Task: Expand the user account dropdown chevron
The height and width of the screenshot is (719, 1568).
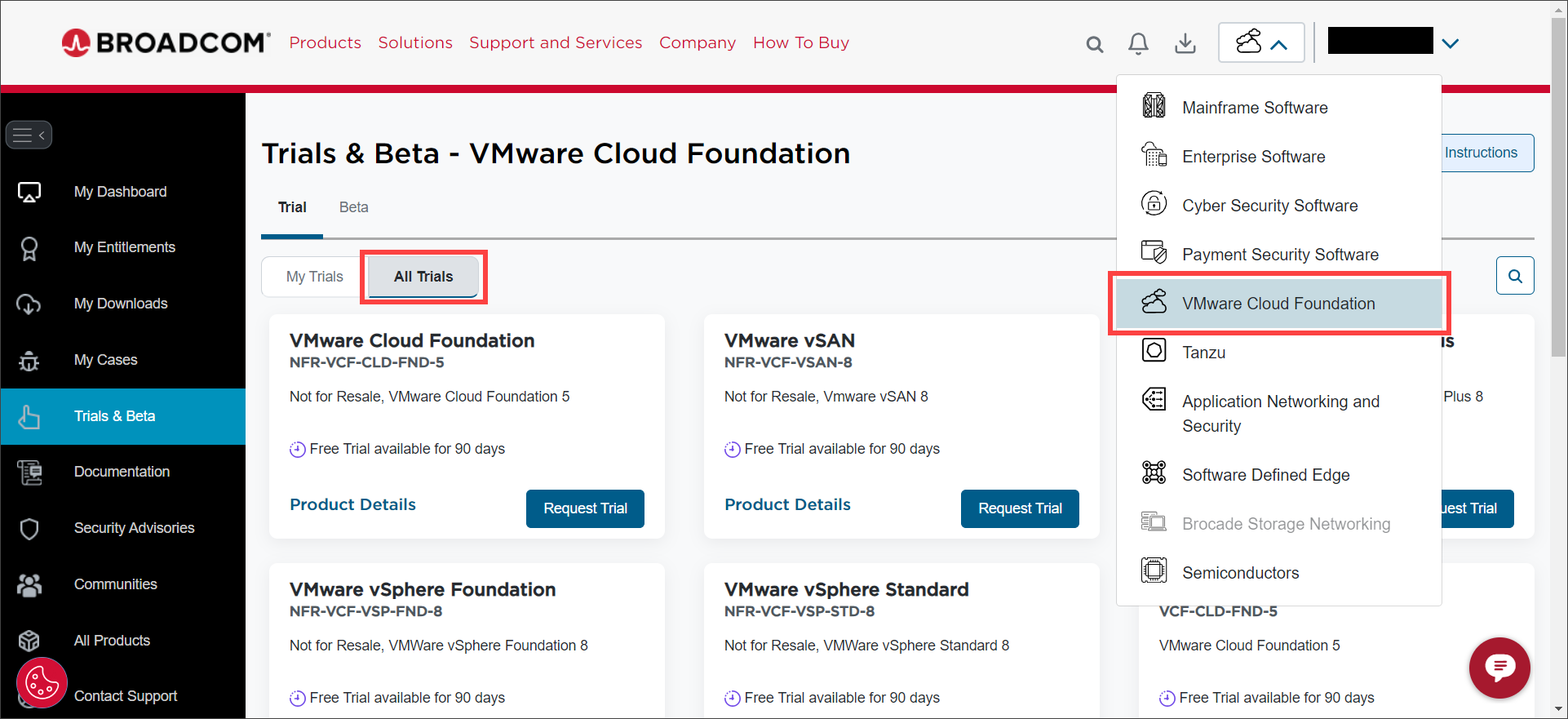Action: tap(1450, 43)
